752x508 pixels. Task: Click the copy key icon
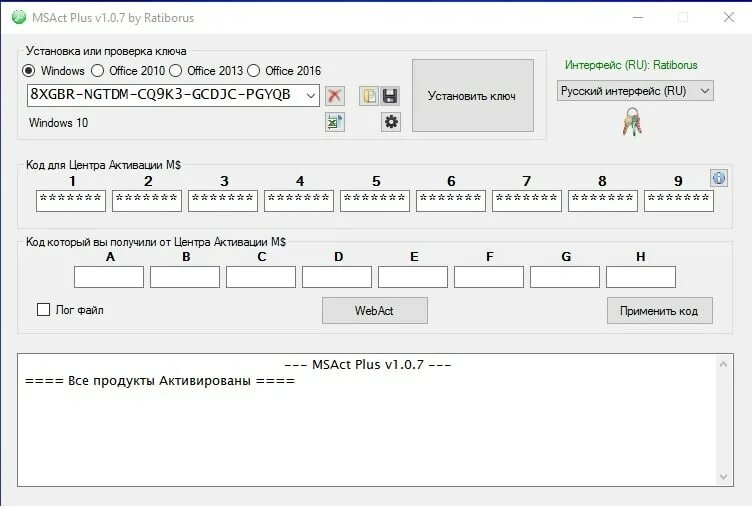[x=369, y=96]
